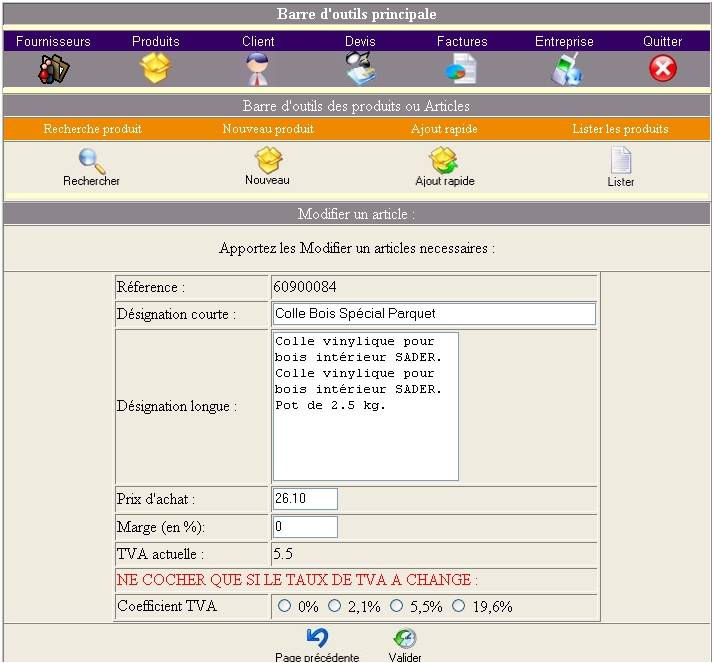The image size is (714, 663).
Task: Click the Entreprise phone icon
Action: click(566, 69)
